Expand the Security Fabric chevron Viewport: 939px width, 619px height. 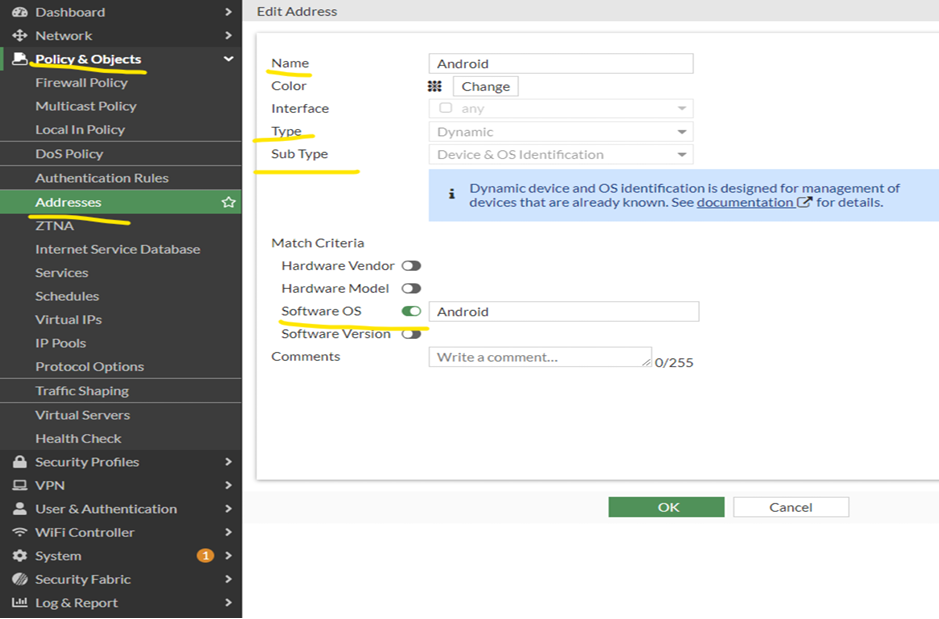(228, 579)
